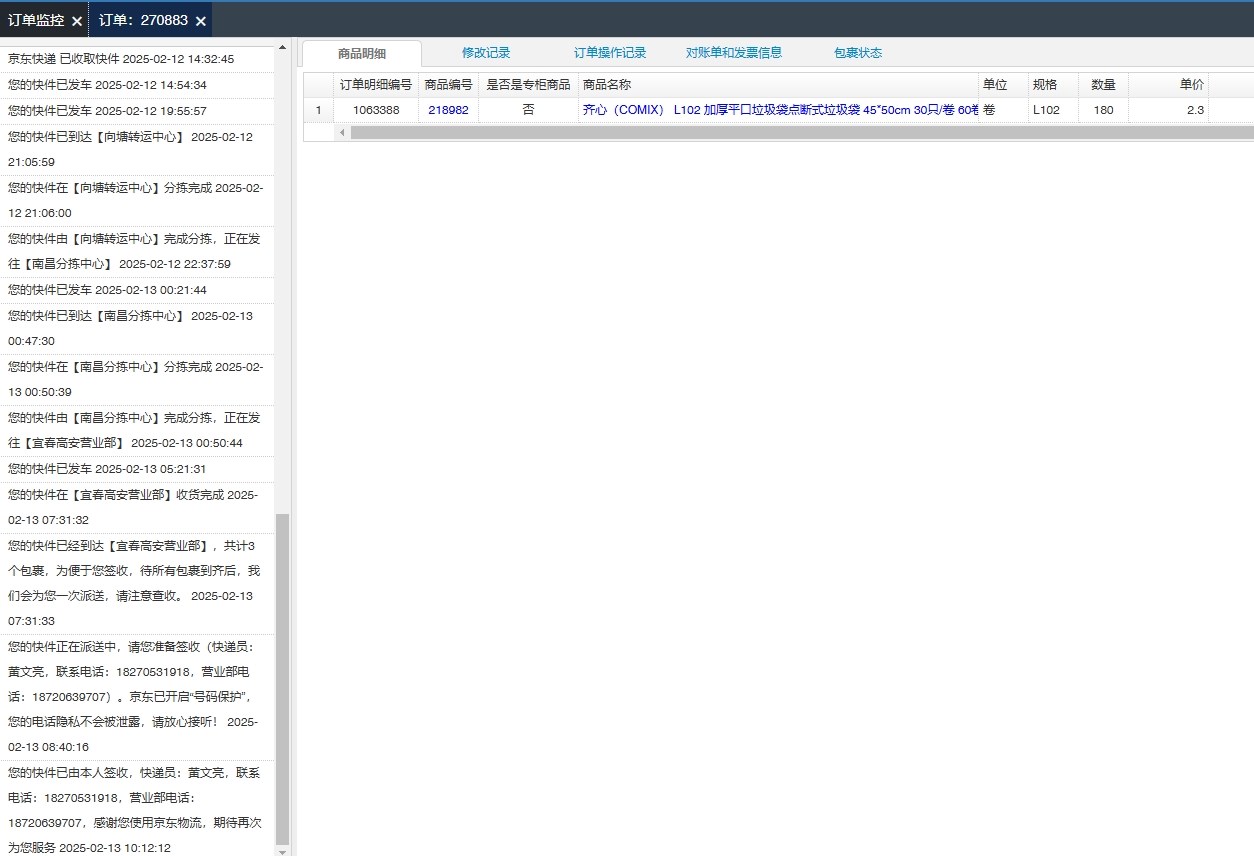This screenshot has height=856, width=1254.
Task: Open the 修改记录 tab
Action: tap(486, 53)
